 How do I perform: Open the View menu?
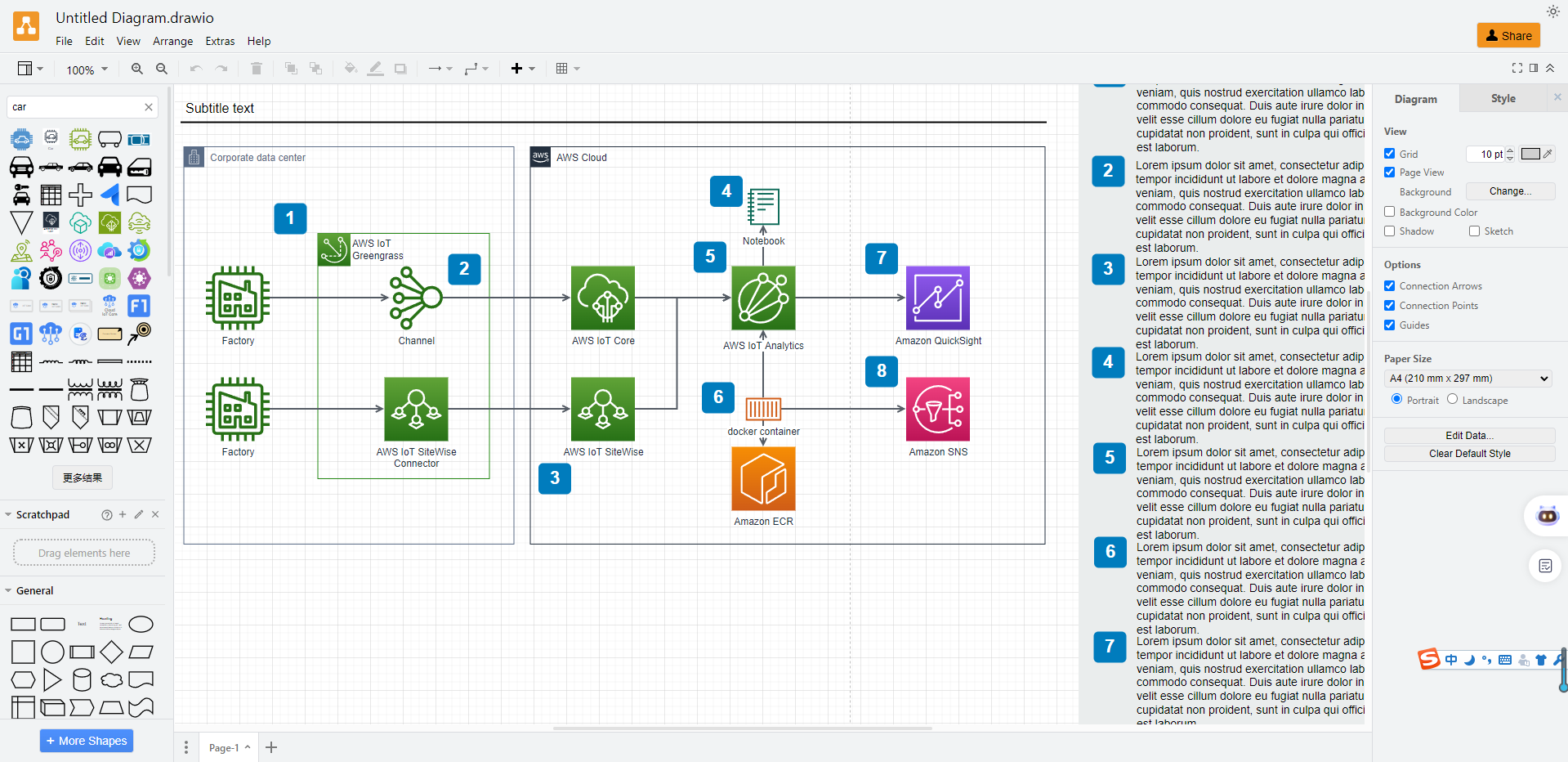coord(128,41)
